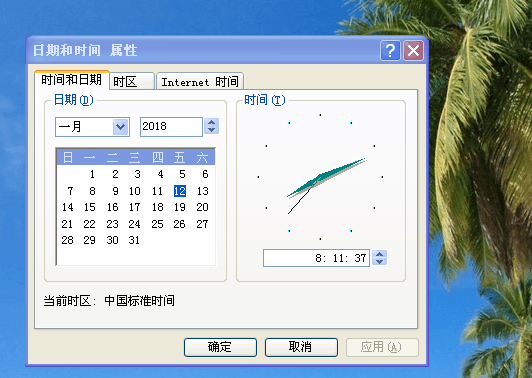
Task: Choose day 16 in the calendar
Action: (x=112, y=207)
